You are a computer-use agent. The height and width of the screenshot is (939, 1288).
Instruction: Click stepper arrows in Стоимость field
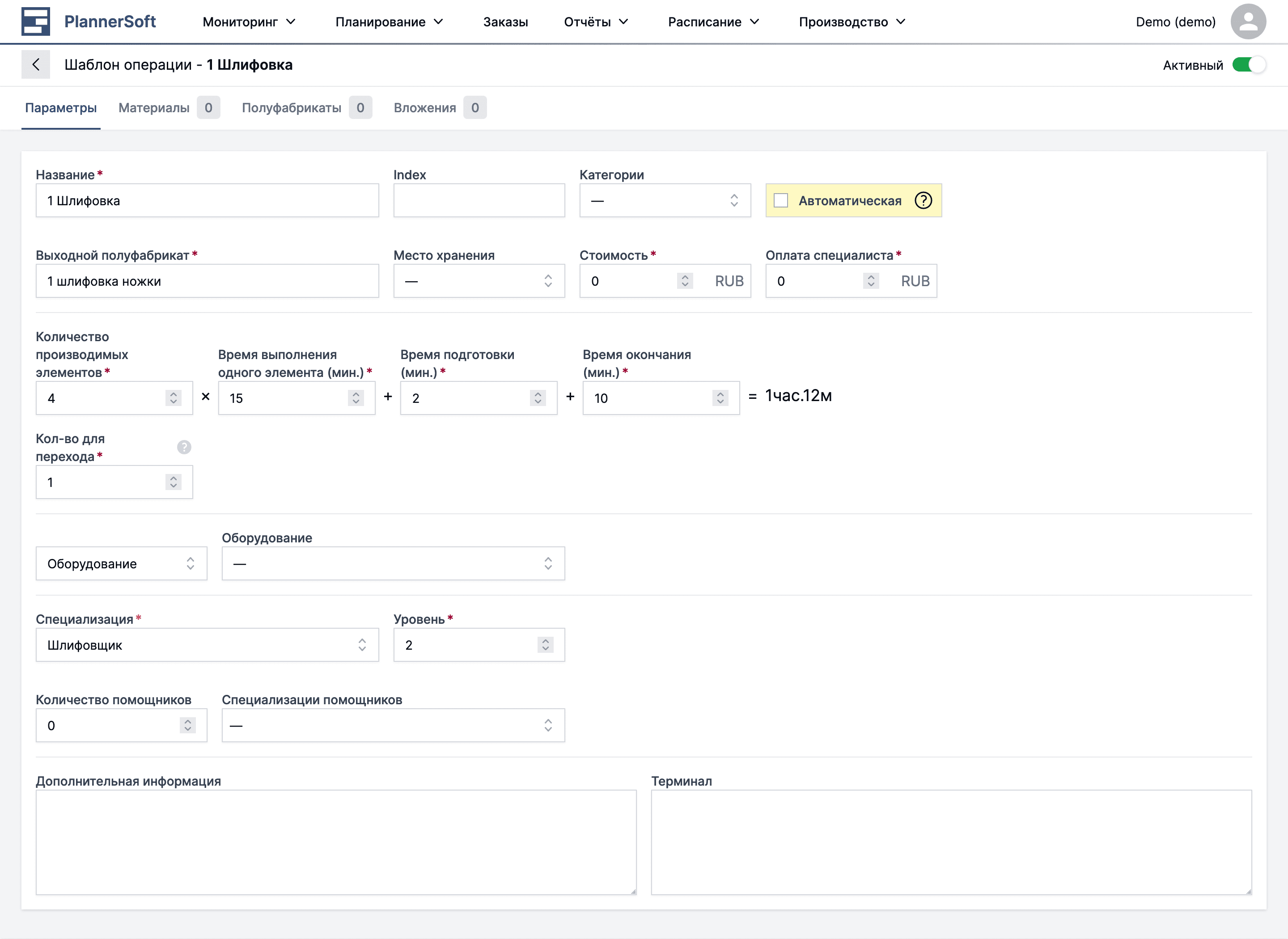pyautogui.click(x=685, y=281)
